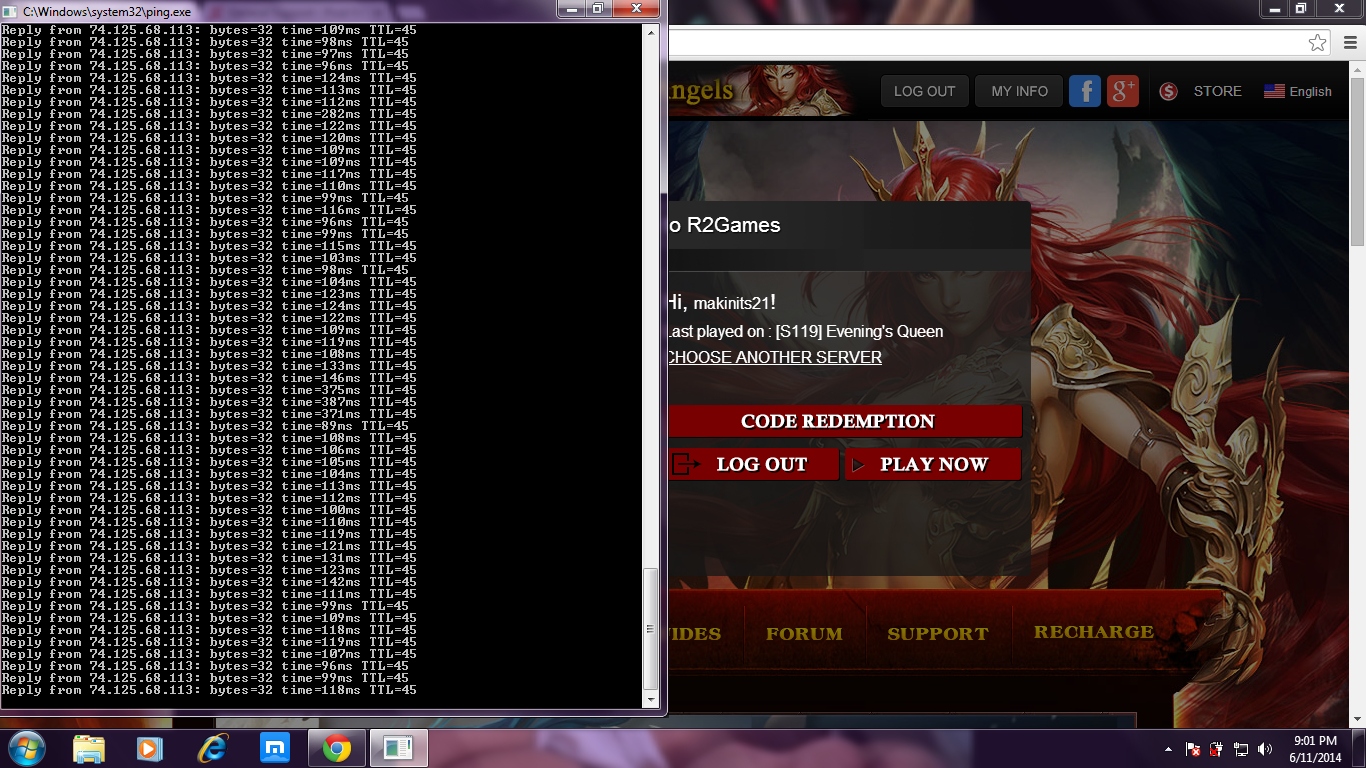The height and width of the screenshot is (768, 1366).
Task: Click the Facebook icon in header
Action: [1085, 91]
